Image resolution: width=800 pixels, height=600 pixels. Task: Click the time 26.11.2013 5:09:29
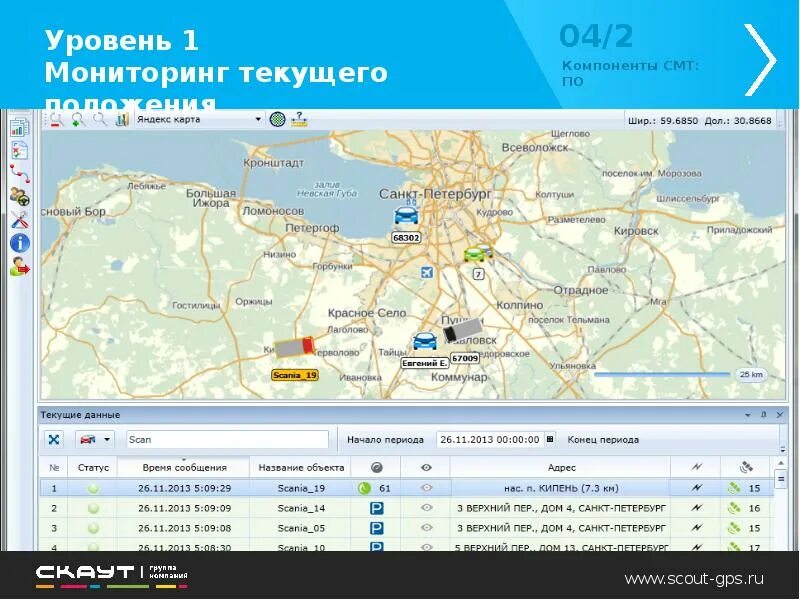click(184, 488)
